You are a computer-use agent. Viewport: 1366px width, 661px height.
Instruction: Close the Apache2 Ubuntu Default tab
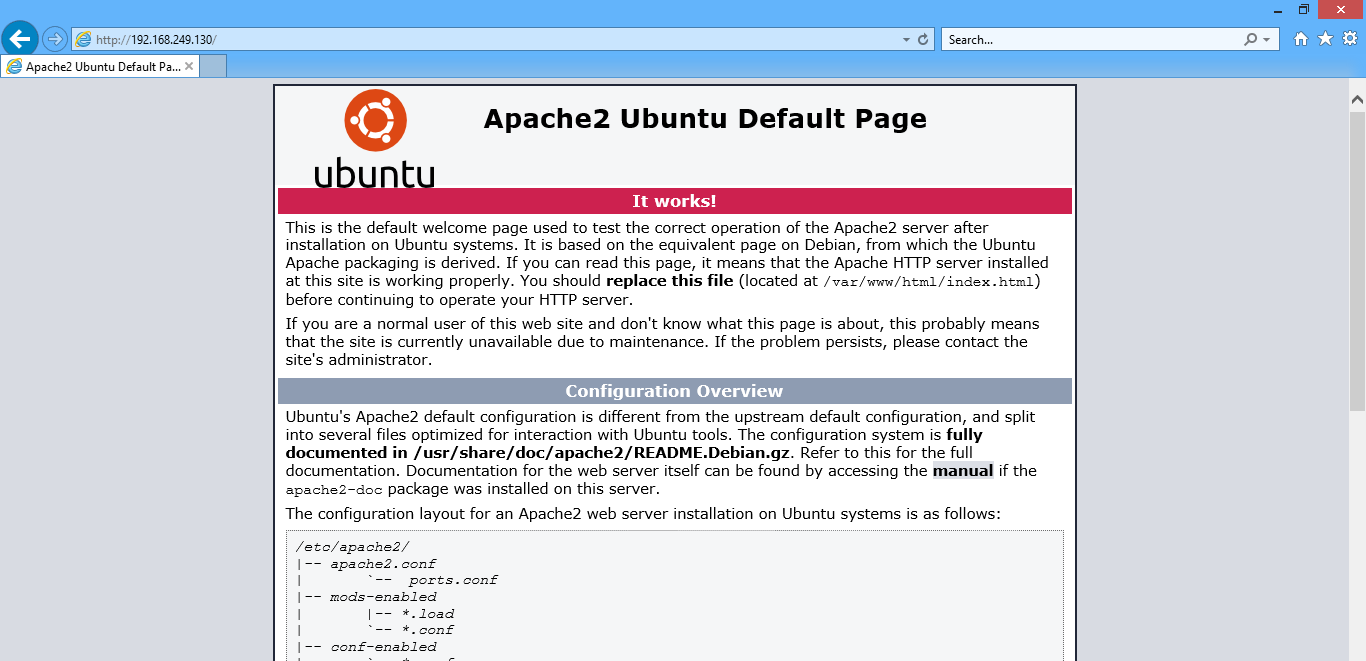[x=189, y=67]
